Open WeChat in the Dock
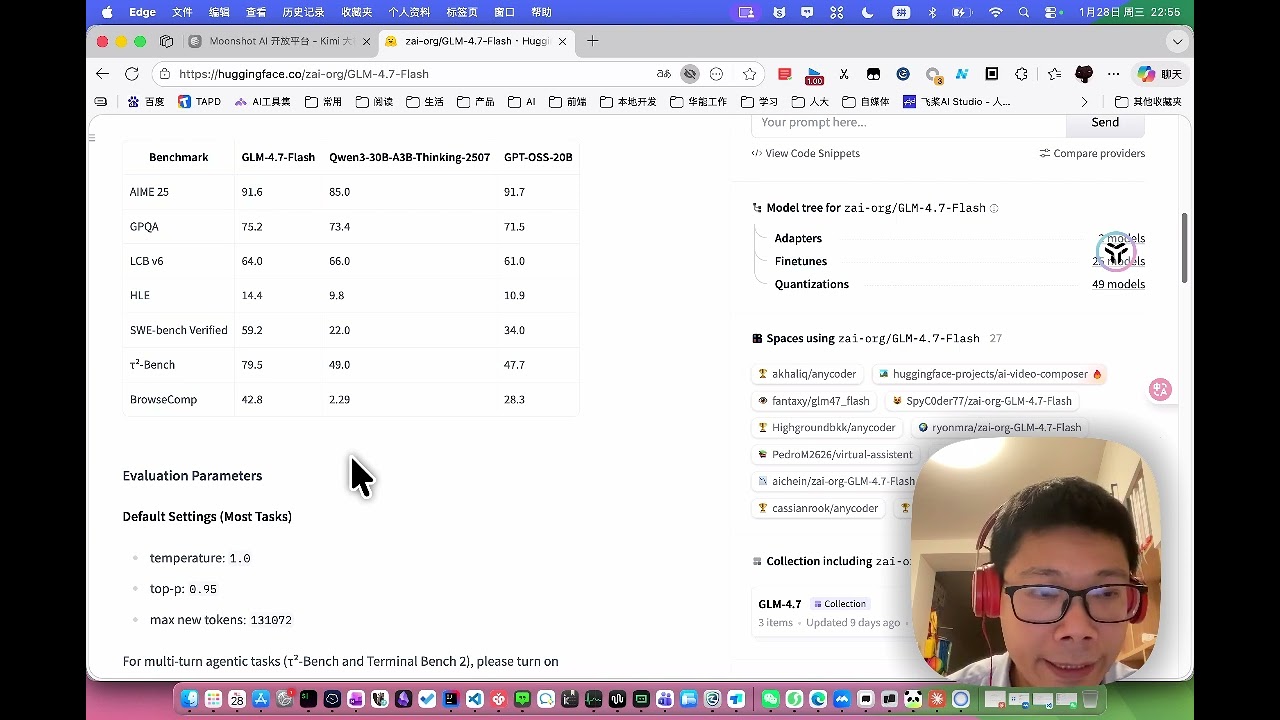Screen dimensions: 1280x720 pyautogui.click(x=770, y=699)
